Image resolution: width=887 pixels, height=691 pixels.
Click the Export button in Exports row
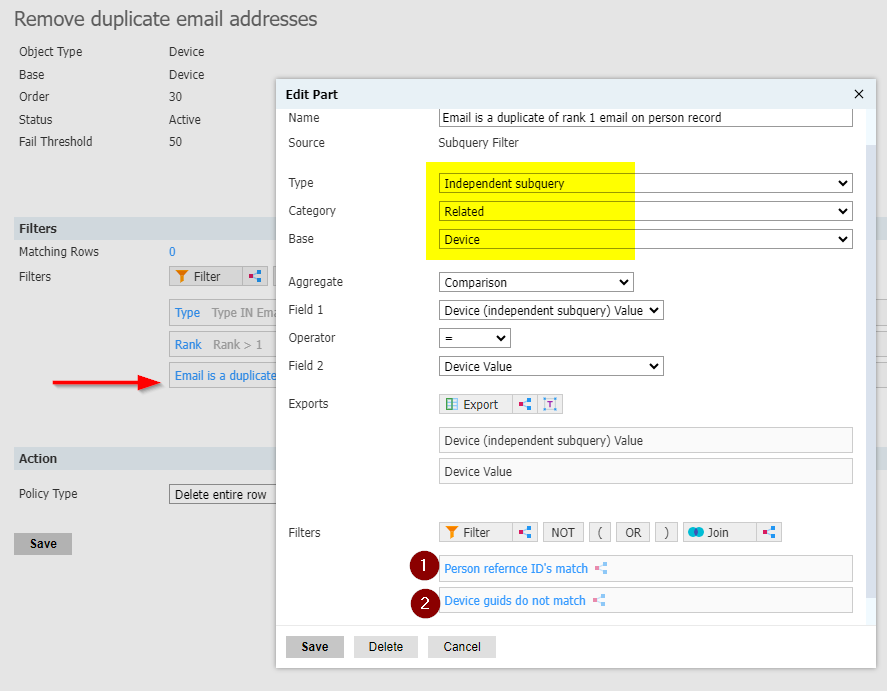tap(476, 404)
